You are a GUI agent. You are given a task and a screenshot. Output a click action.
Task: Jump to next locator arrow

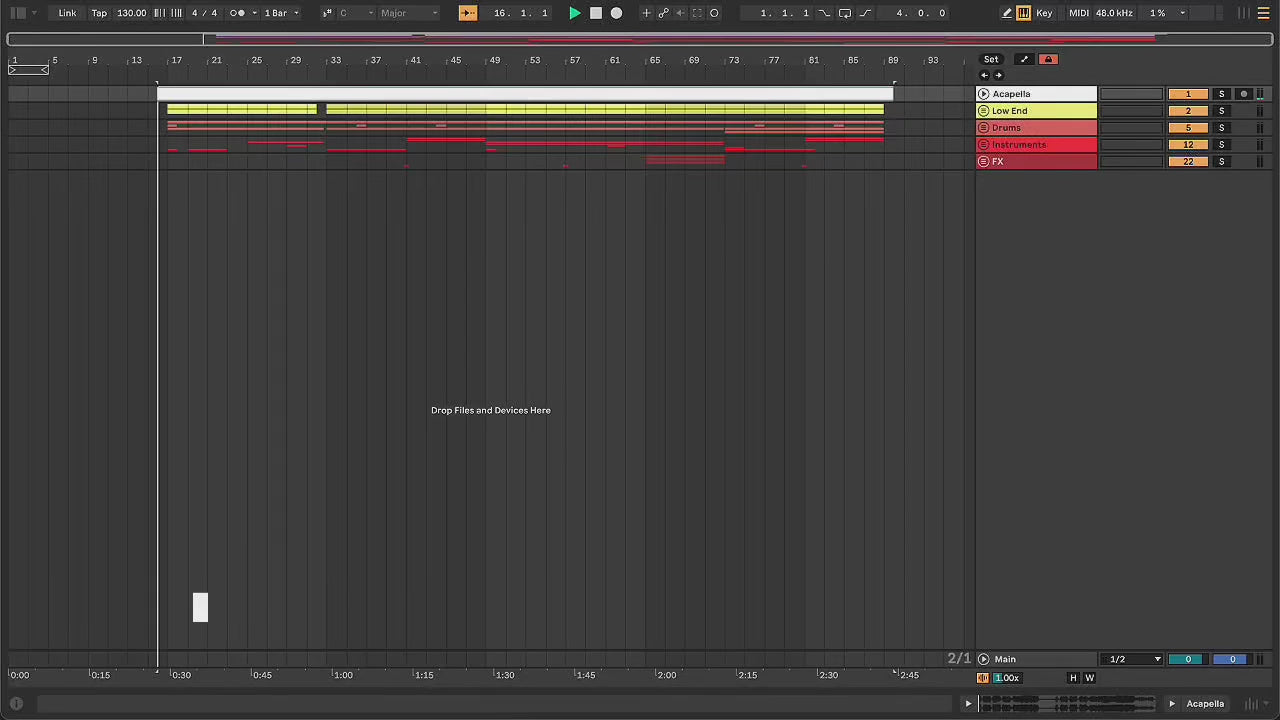tap(998, 76)
